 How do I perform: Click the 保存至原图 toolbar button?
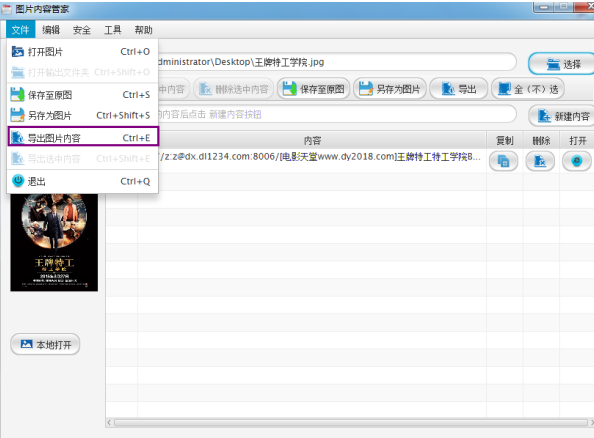314,89
